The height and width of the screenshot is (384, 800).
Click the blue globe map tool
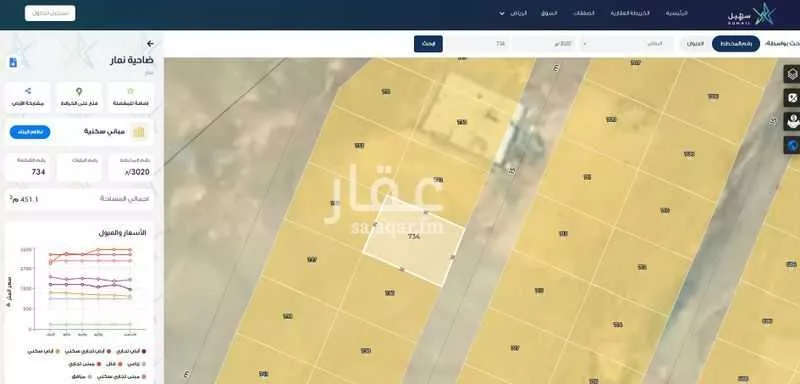[792, 145]
